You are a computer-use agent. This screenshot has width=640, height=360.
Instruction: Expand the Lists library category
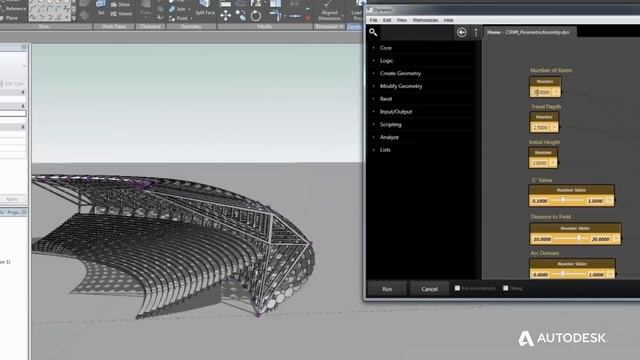pyautogui.click(x=385, y=150)
